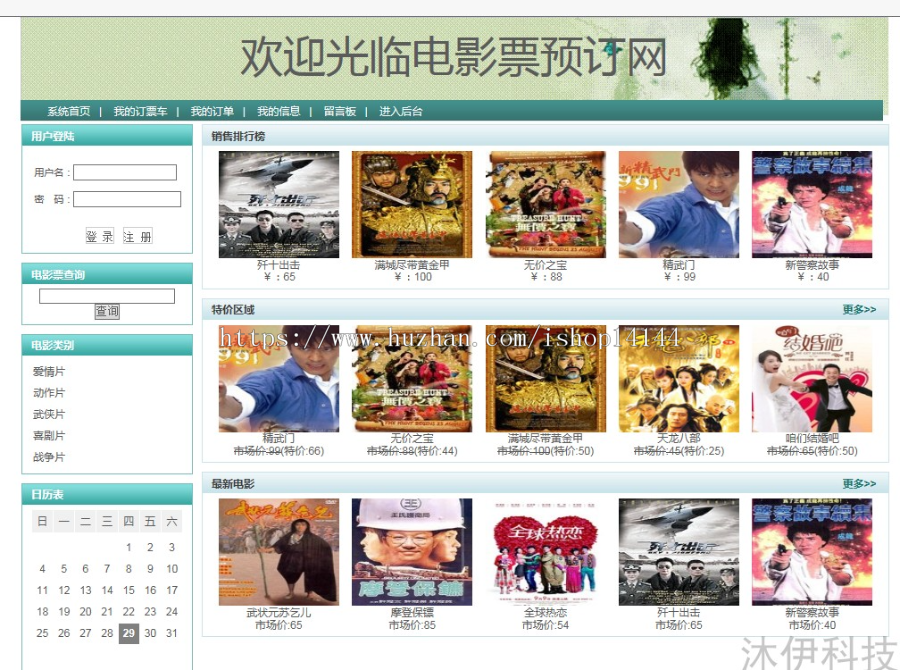The image size is (900, 670).
Task: Select day 29 in the calendar
Action: [x=128, y=633]
